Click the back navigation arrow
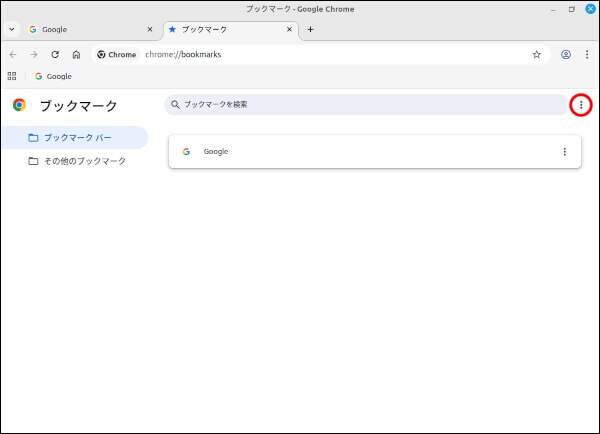 (x=13, y=54)
